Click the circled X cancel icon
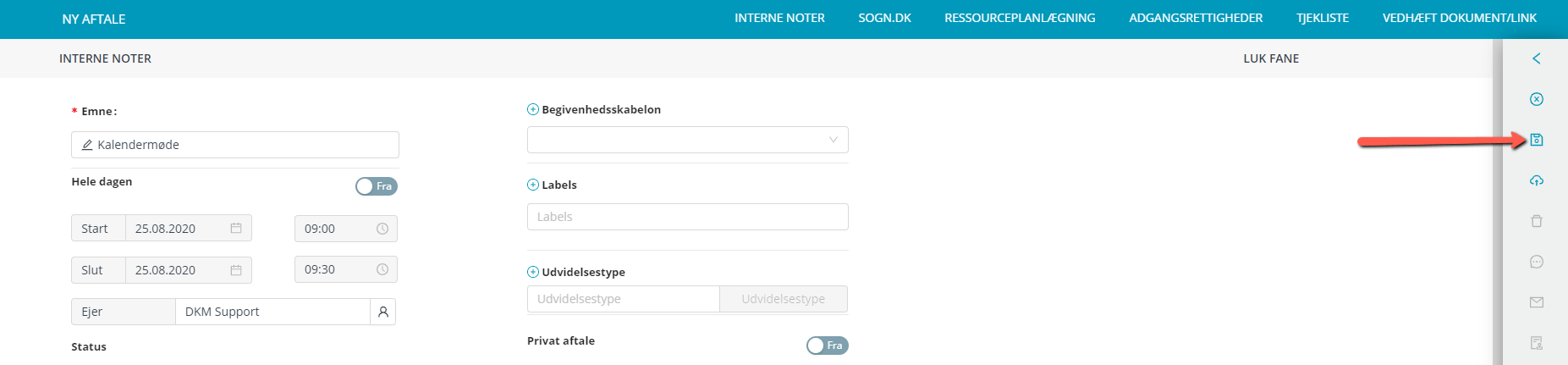 pos(1537,99)
